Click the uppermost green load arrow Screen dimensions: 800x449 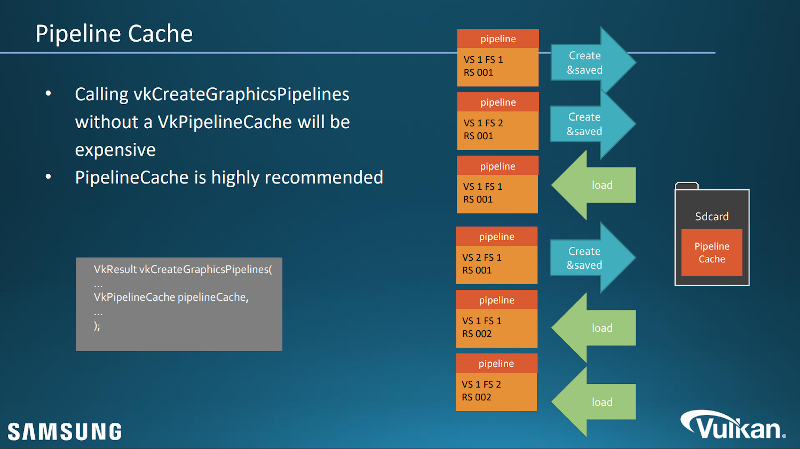click(596, 186)
